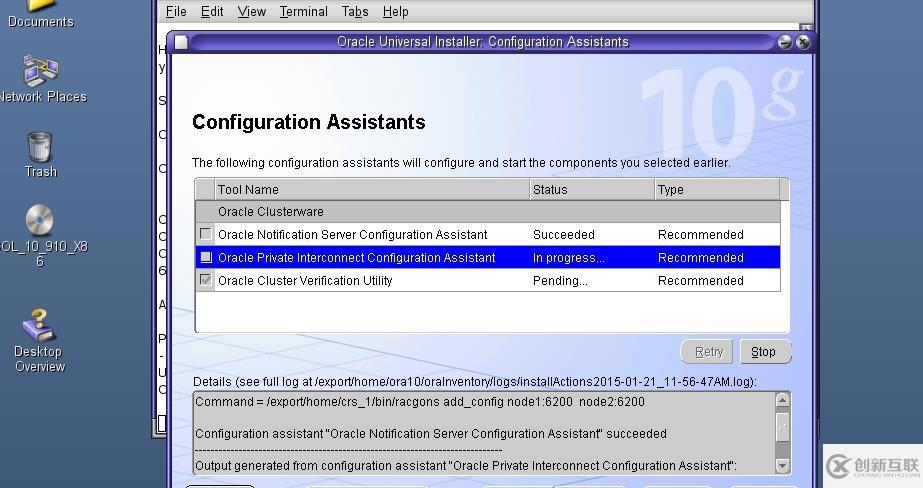Toggle checkbox for Oracle Notification Server Configuration Assistant

pos(205,234)
